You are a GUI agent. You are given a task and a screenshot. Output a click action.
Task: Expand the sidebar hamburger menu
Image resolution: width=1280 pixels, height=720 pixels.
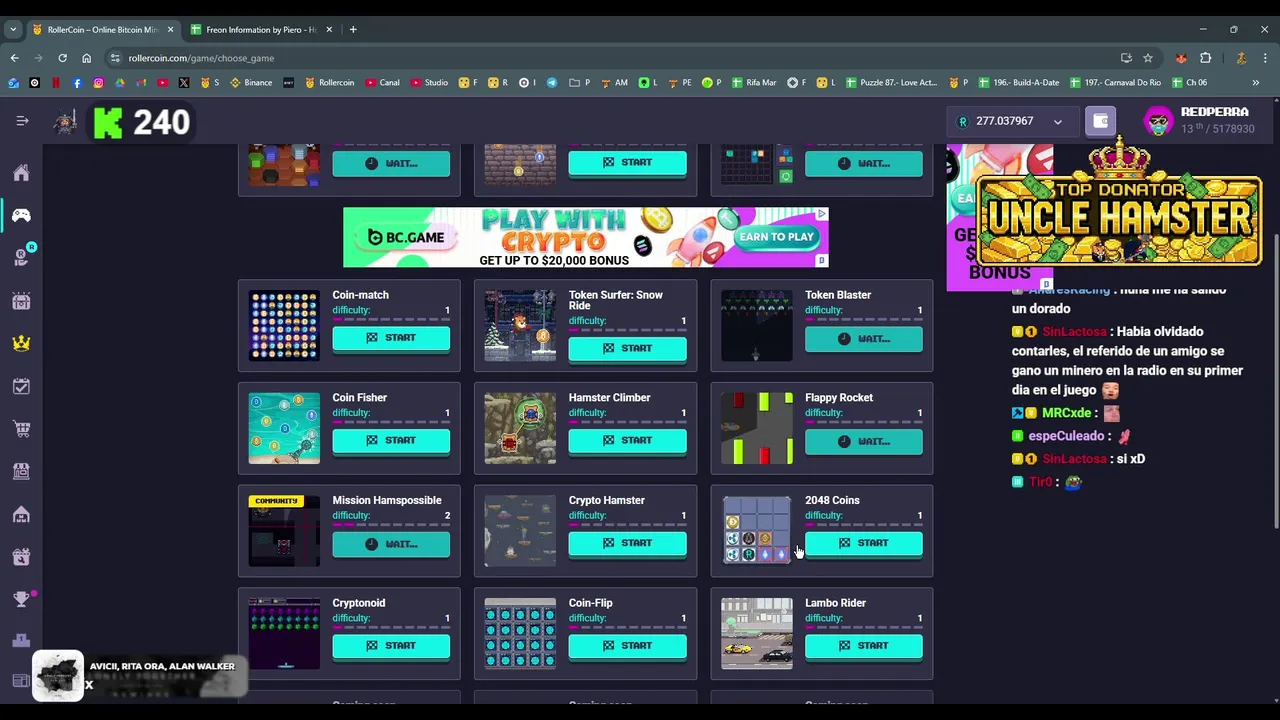[22, 121]
